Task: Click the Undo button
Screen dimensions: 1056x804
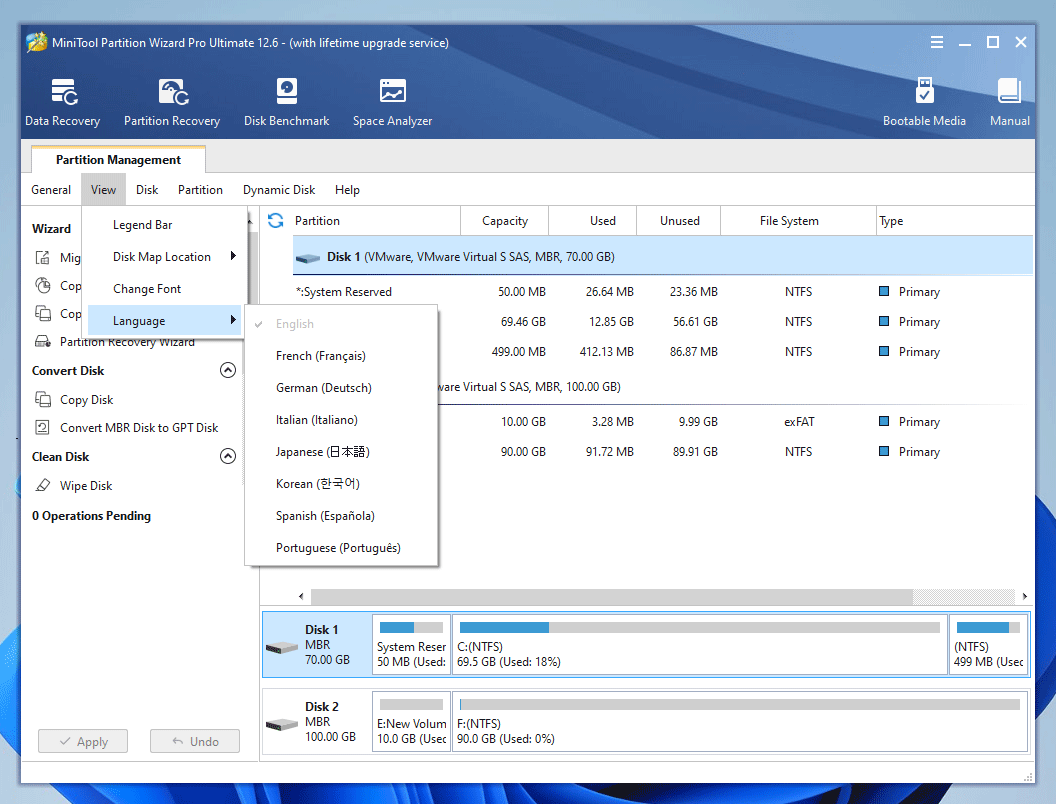Action: (x=195, y=741)
